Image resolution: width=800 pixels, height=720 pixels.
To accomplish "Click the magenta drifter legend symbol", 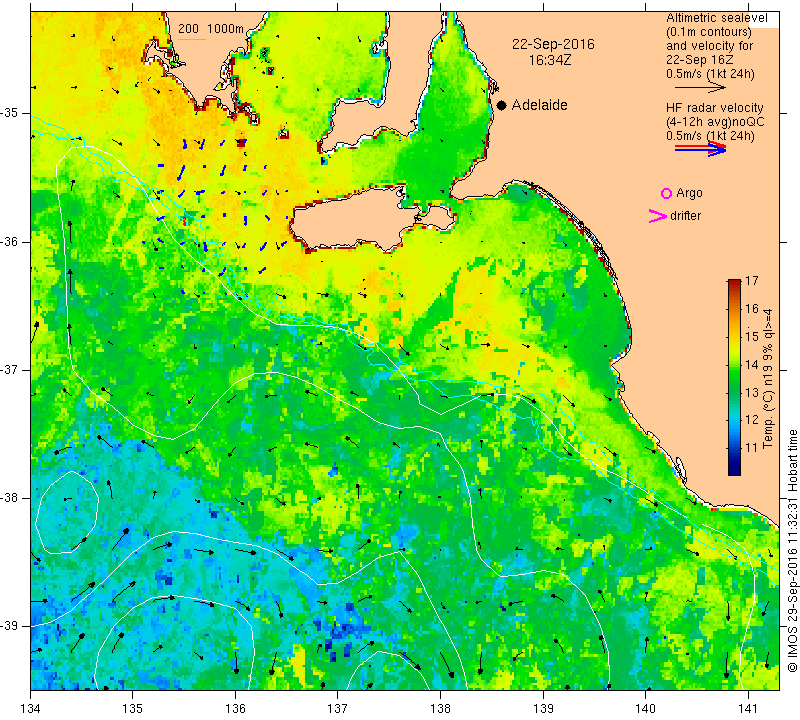I will point(658,216).
